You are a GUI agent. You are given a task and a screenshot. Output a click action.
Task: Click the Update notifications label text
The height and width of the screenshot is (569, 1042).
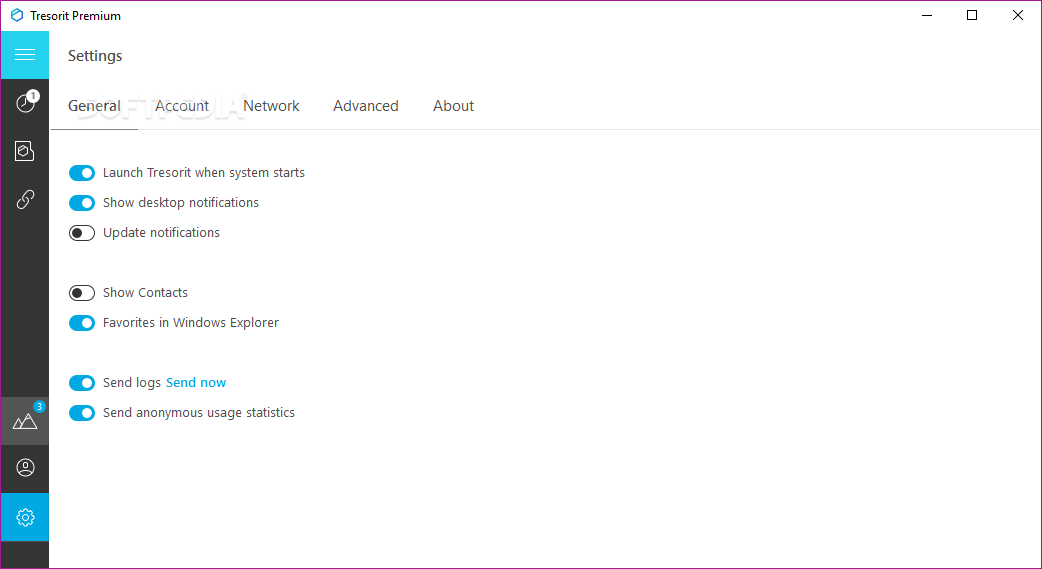point(161,233)
